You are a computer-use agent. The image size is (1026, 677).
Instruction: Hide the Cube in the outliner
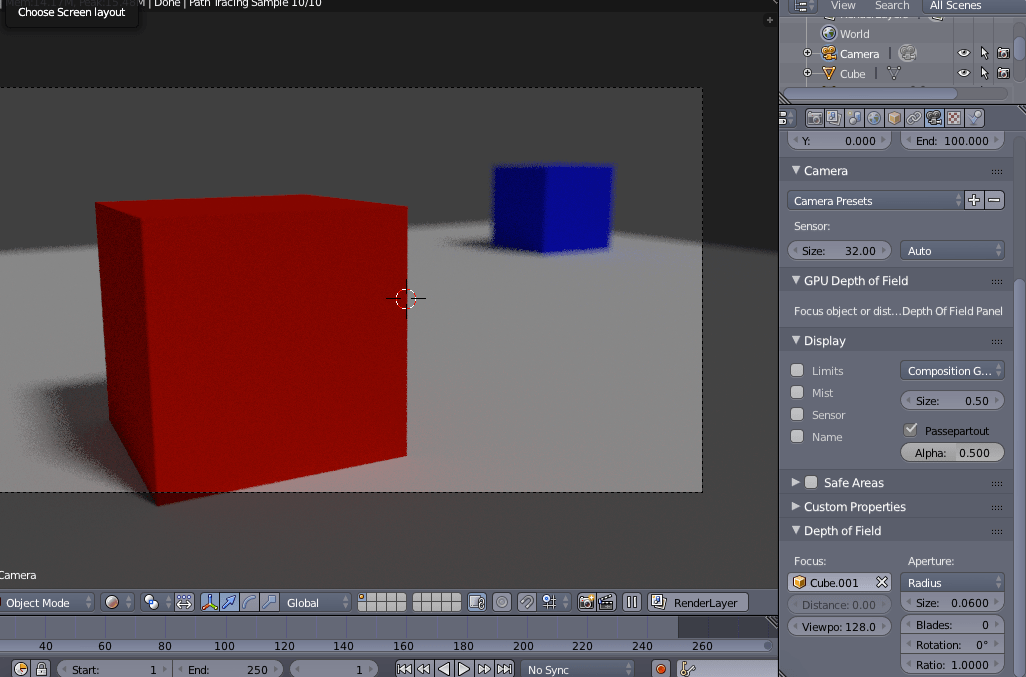(963, 73)
